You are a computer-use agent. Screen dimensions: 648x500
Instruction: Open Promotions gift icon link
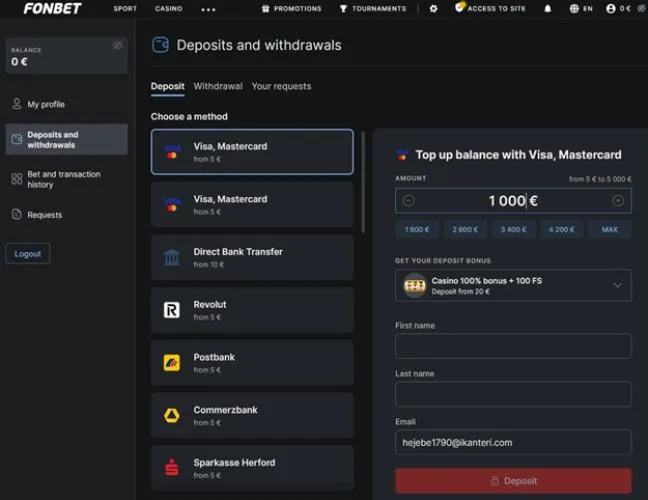tap(292, 9)
